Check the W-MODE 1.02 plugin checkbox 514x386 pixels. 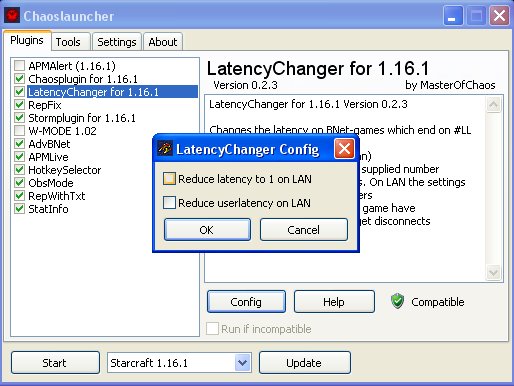[x=19, y=130]
